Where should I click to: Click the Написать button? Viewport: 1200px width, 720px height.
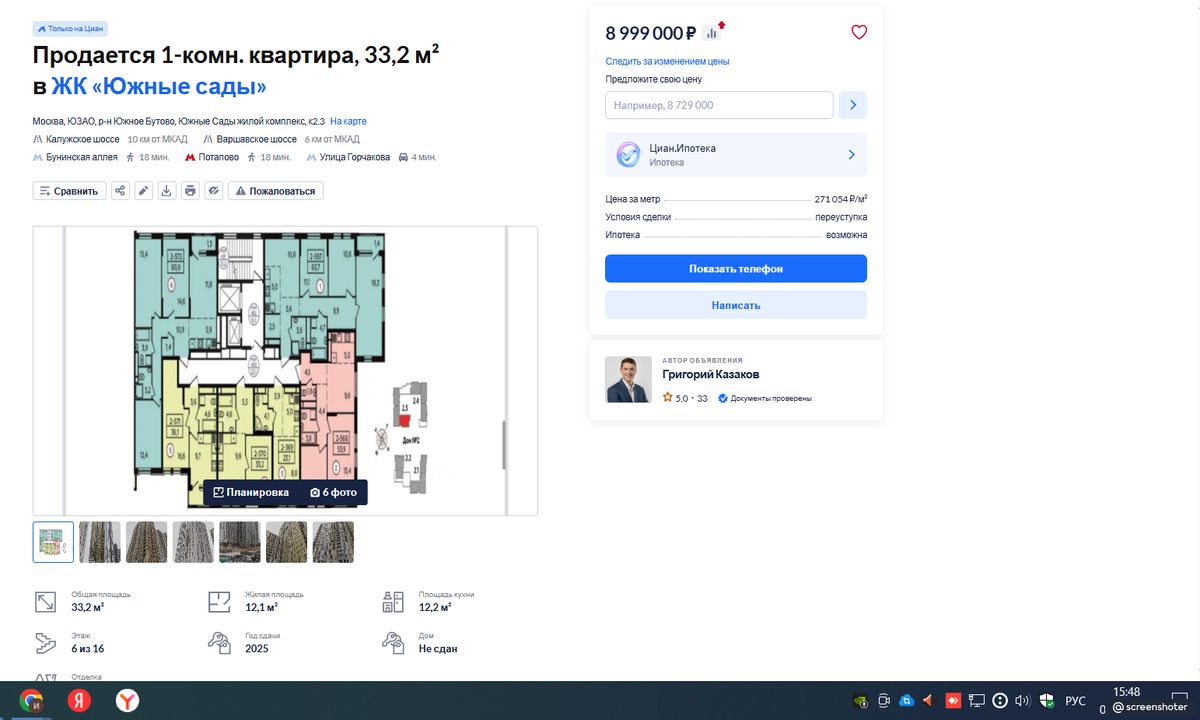(736, 305)
